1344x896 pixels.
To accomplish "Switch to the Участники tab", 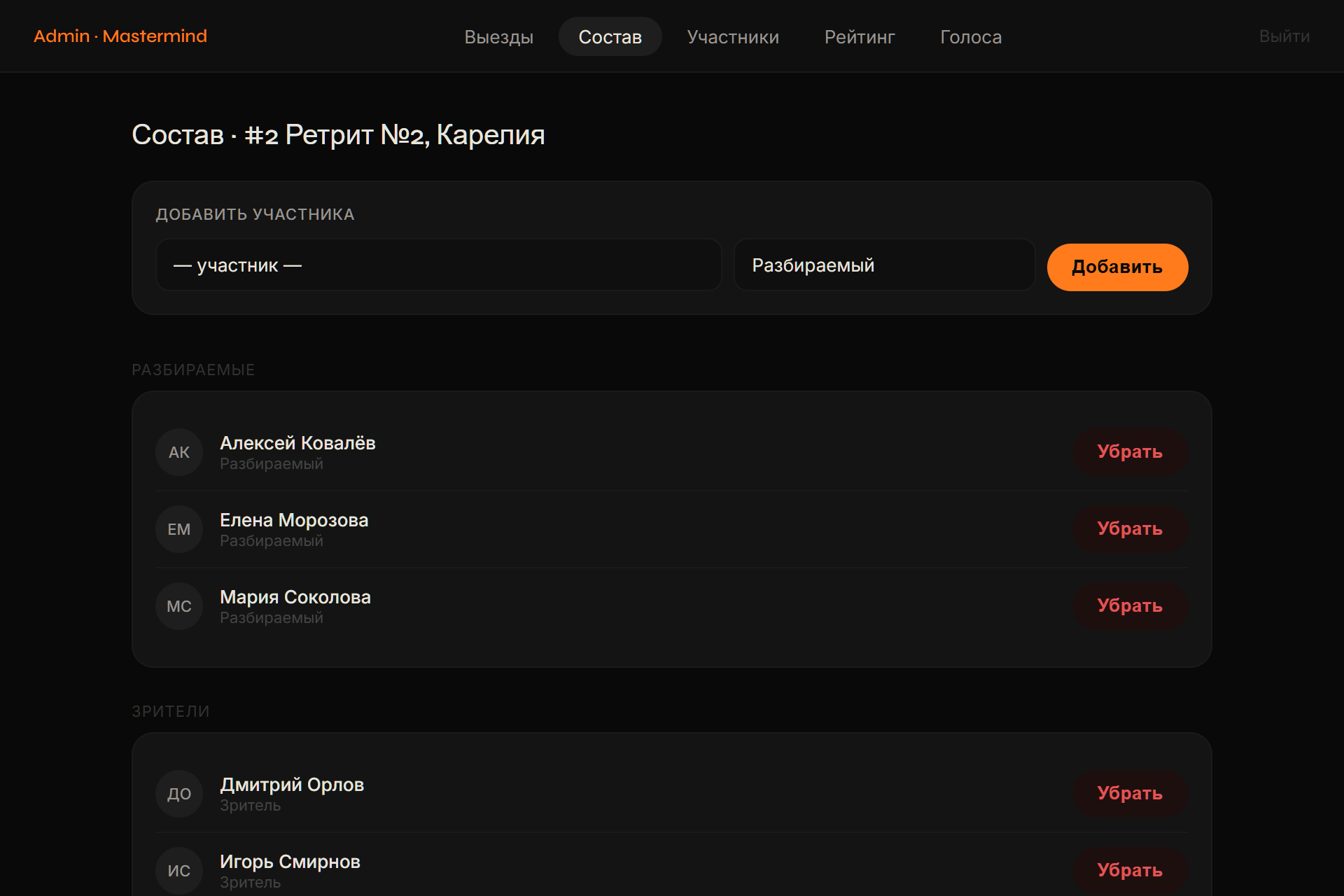I will tap(733, 36).
